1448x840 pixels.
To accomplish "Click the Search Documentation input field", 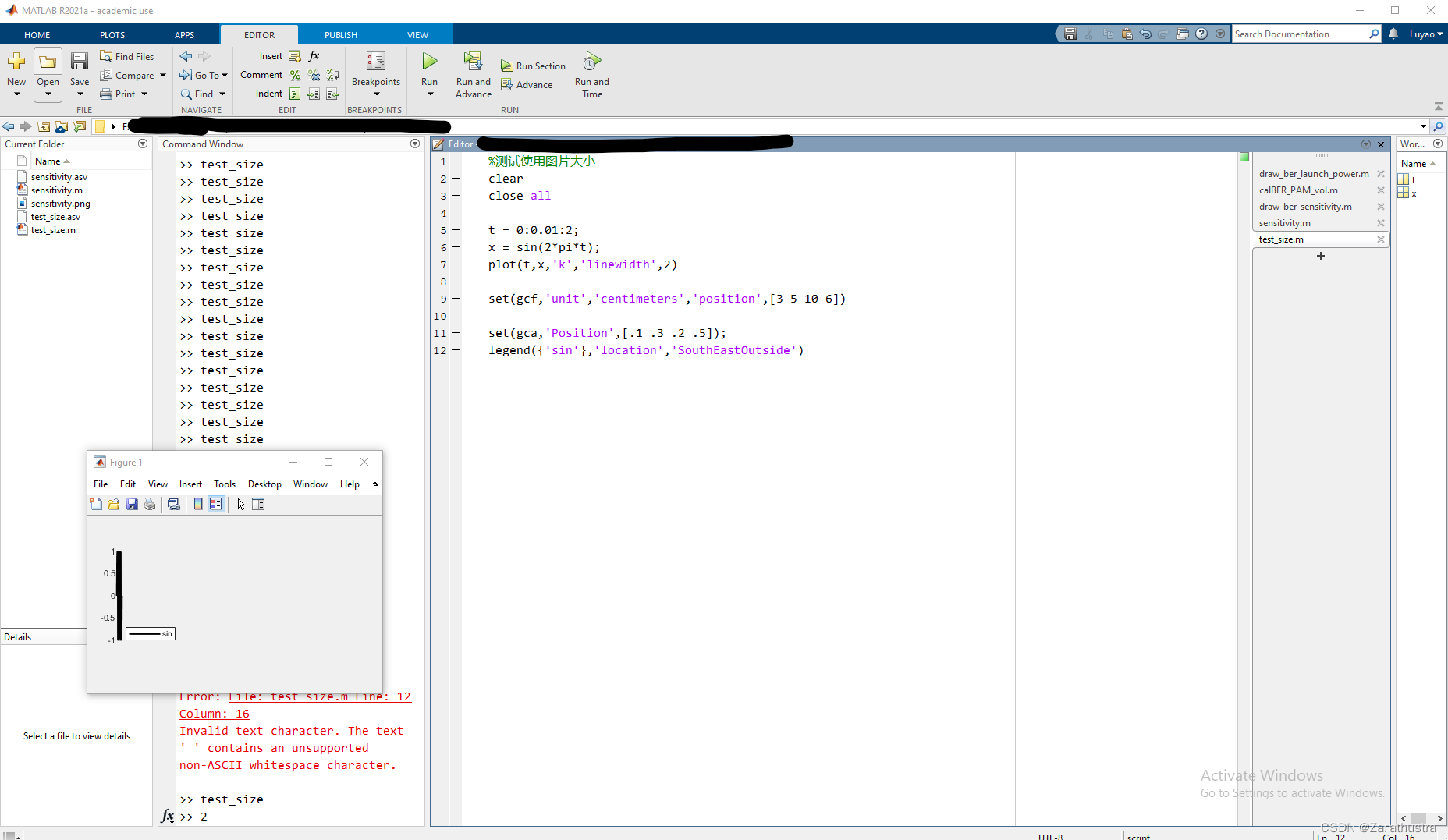I will click(1301, 34).
